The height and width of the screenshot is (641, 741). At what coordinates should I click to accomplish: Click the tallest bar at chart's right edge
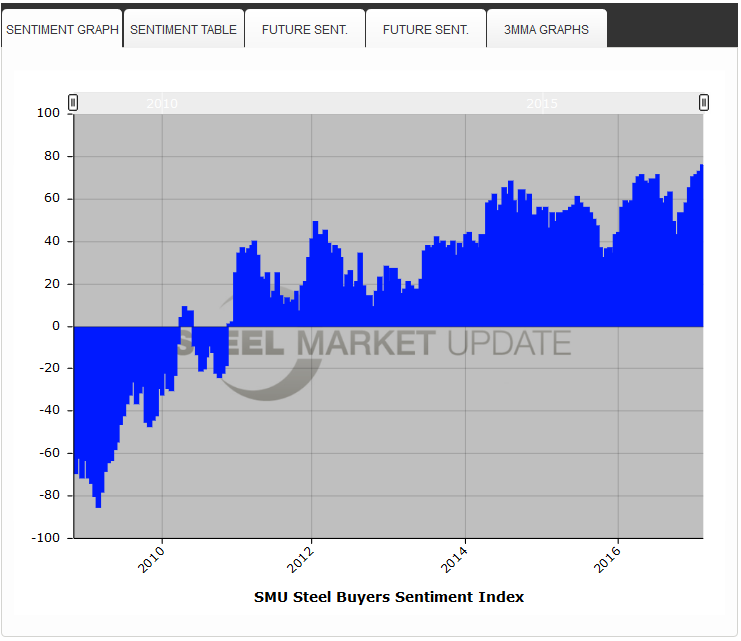coord(701,246)
